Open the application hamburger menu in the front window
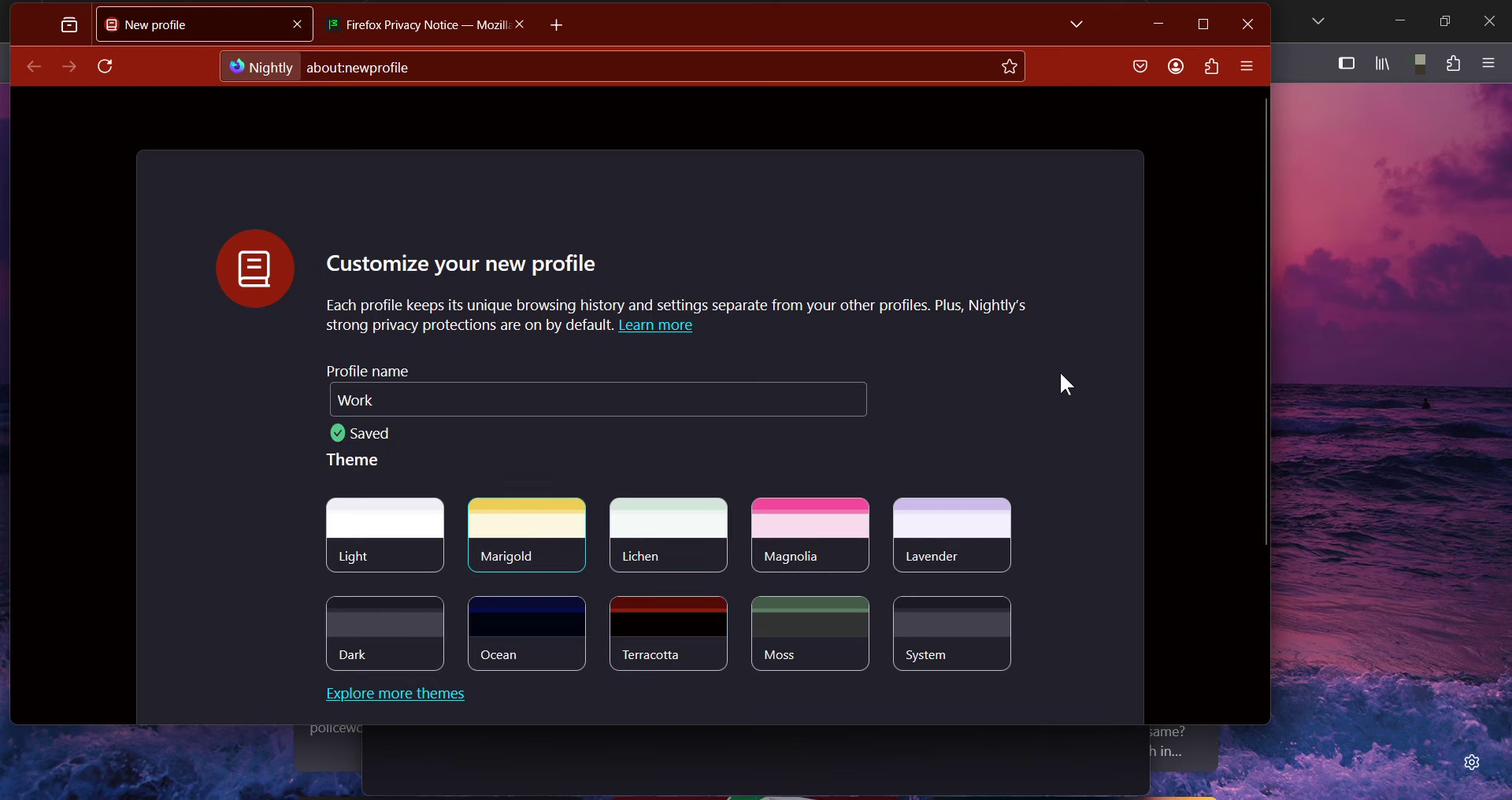 [x=1248, y=68]
